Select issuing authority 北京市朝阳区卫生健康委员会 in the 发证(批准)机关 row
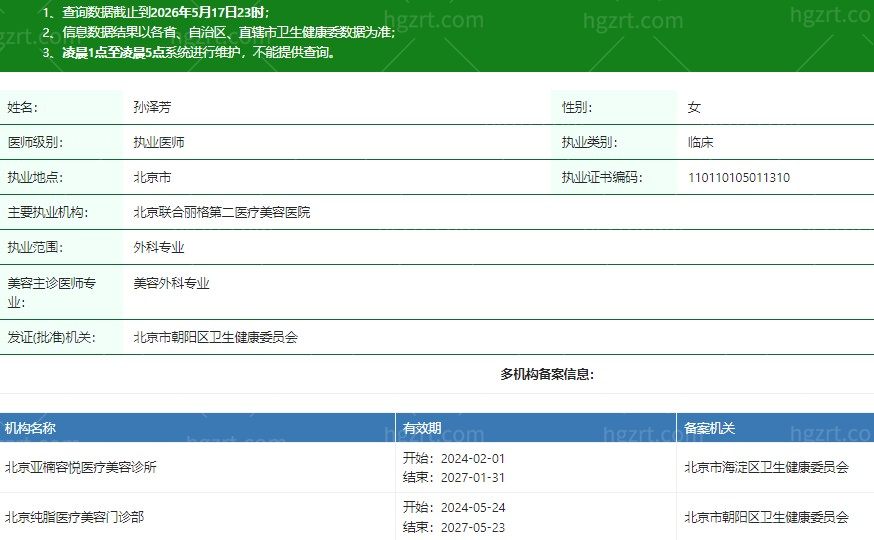Screen dimensions: 874x540 [216, 337]
